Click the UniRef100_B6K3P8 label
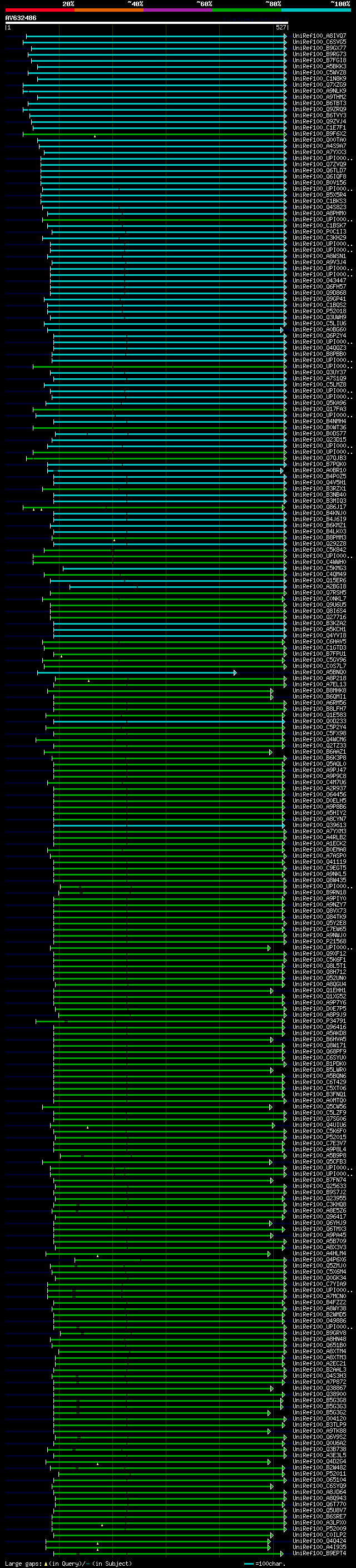The height and width of the screenshot is (1568, 356). pos(319,759)
